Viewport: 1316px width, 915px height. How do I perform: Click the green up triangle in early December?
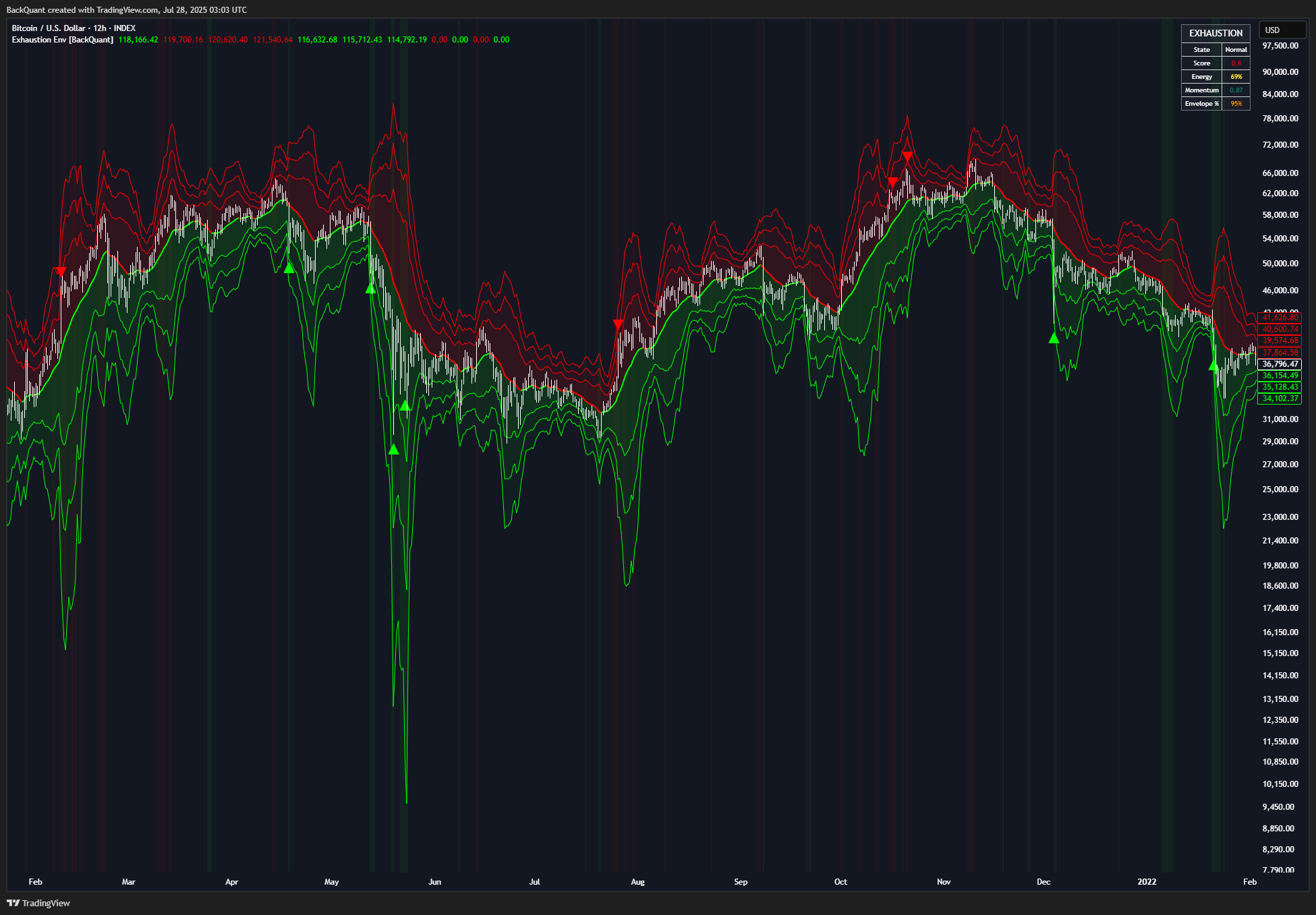coord(1054,338)
